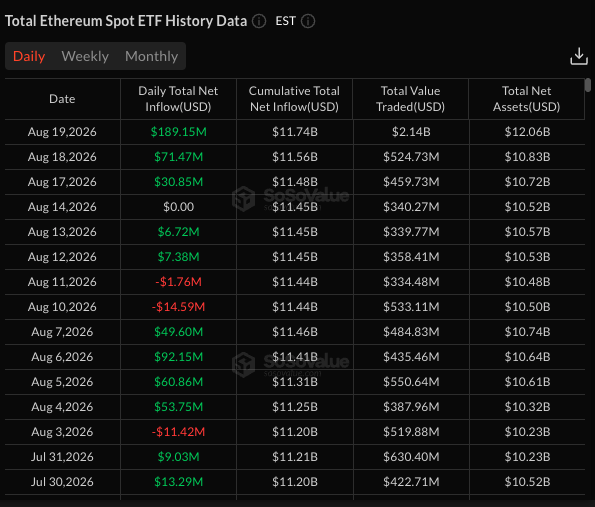The height and width of the screenshot is (507, 595).
Task: Select the Aug 11,2026 date cell
Action: (62, 282)
